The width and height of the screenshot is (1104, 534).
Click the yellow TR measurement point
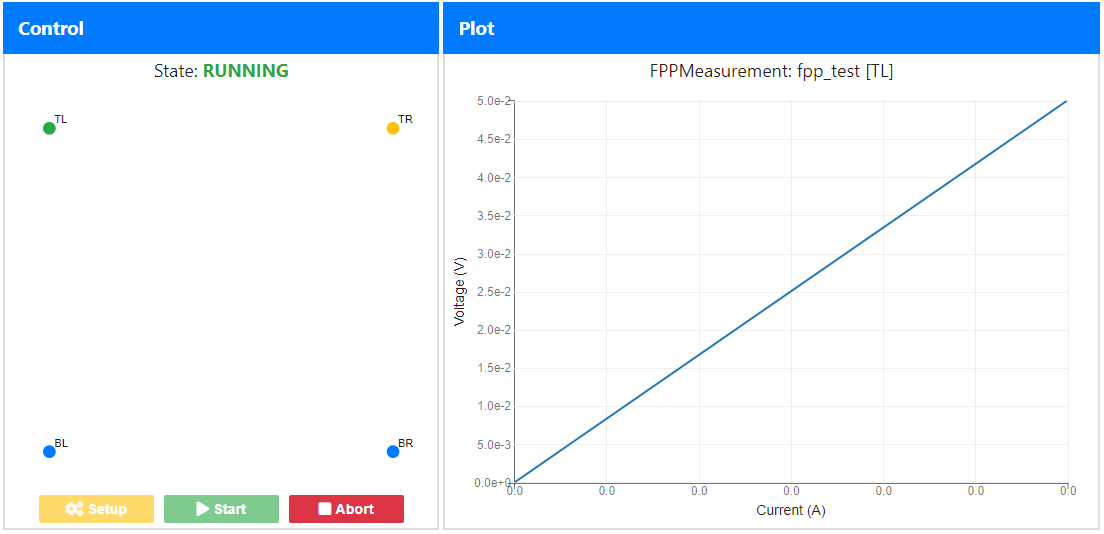point(393,128)
